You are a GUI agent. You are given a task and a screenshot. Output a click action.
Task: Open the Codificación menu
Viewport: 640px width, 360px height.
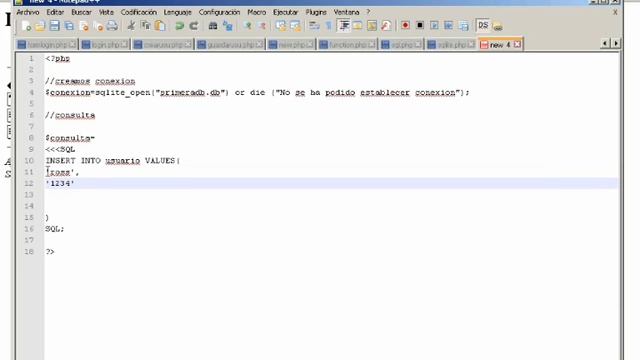(139, 12)
